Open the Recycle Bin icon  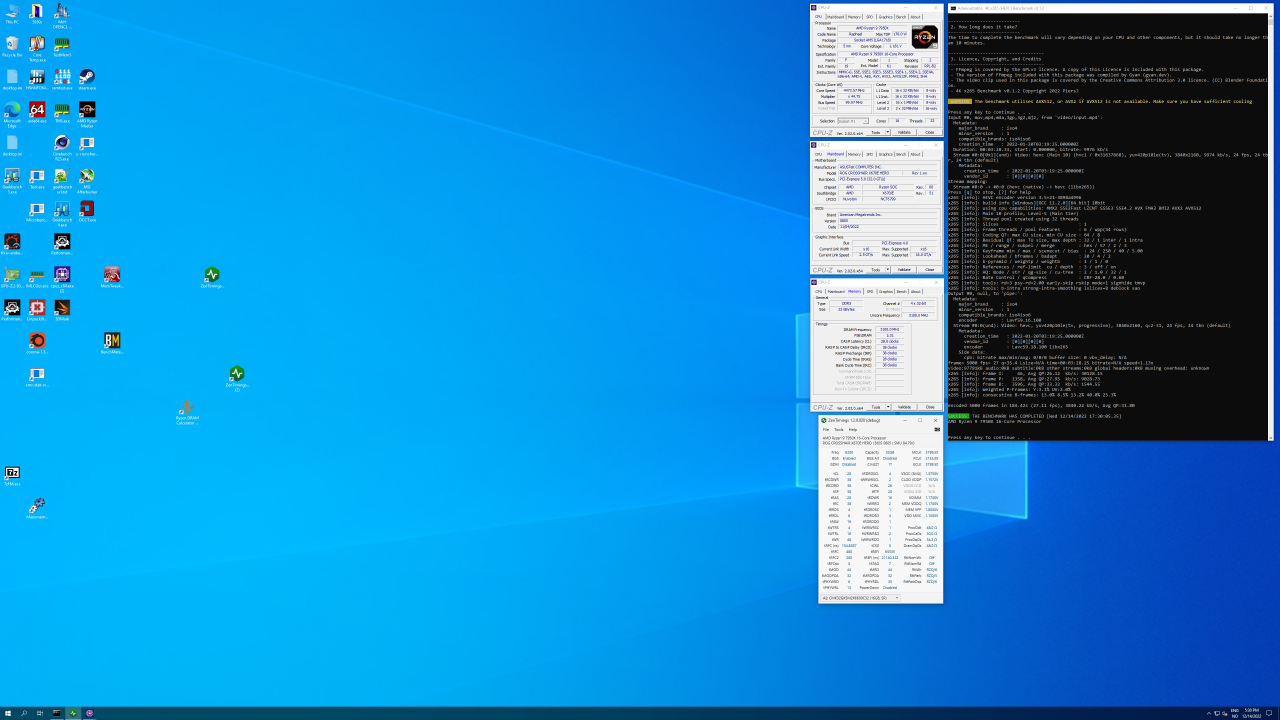12,45
